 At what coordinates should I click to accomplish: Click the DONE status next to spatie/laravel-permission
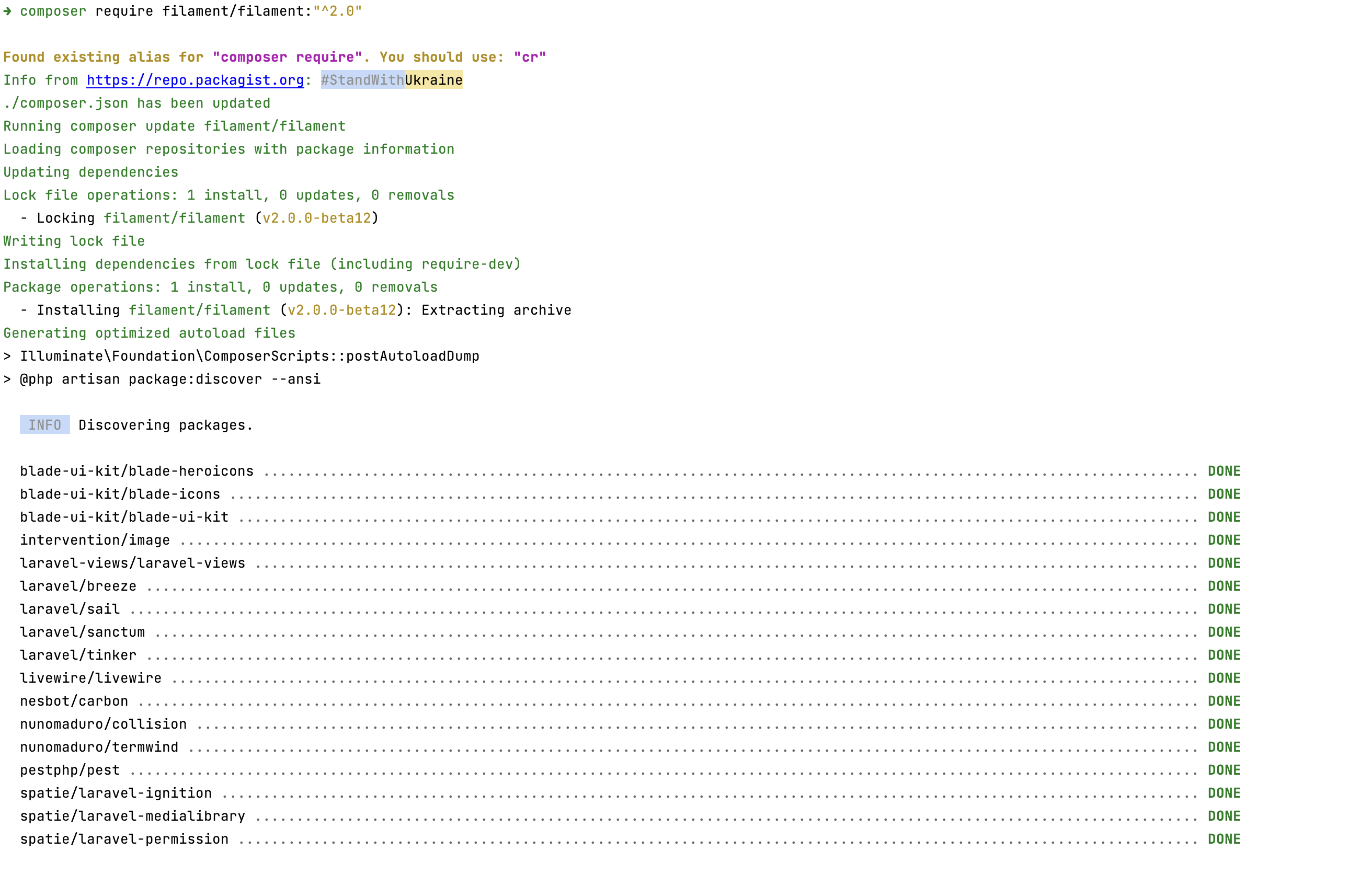point(1224,838)
